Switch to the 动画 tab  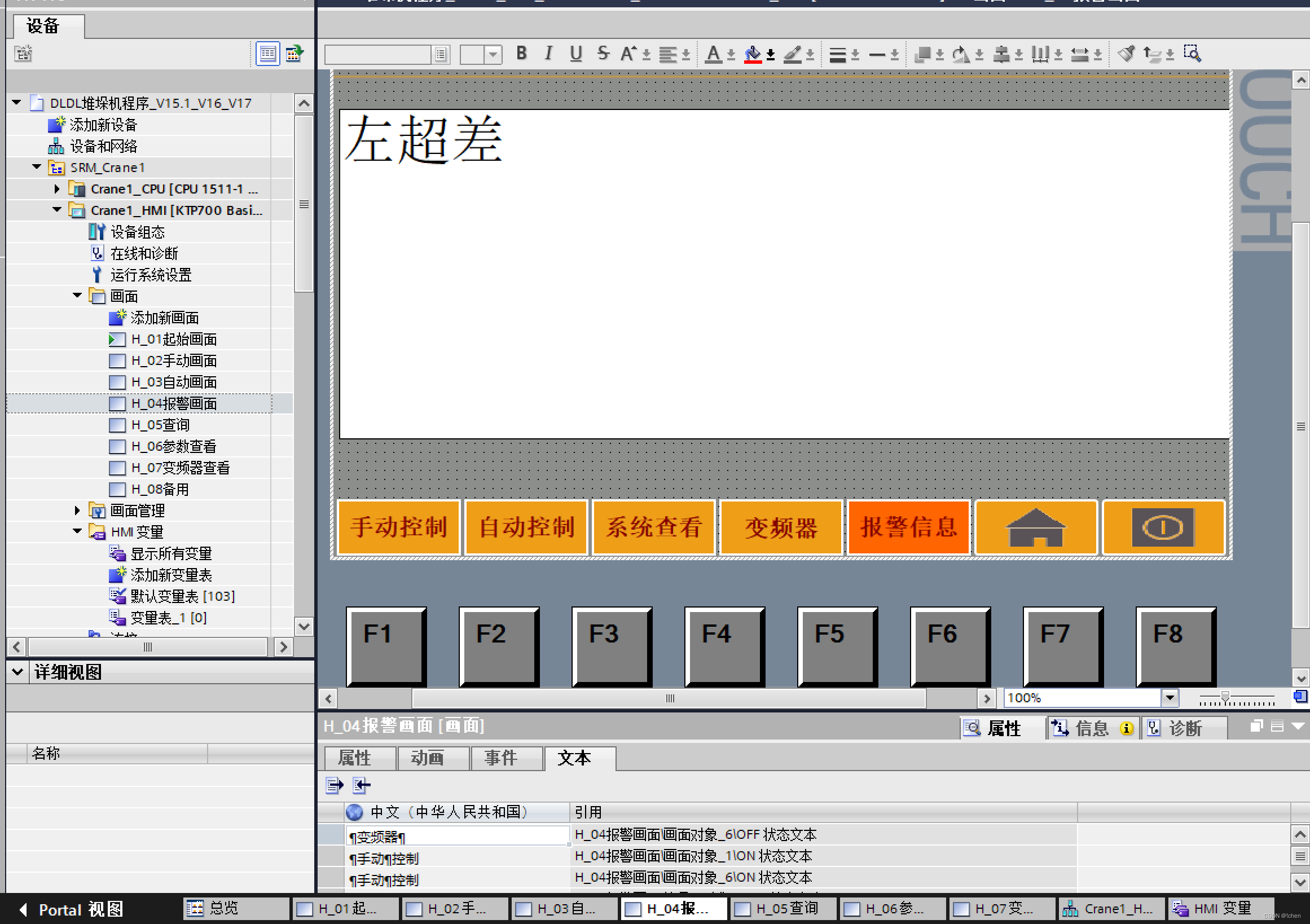click(427, 758)
